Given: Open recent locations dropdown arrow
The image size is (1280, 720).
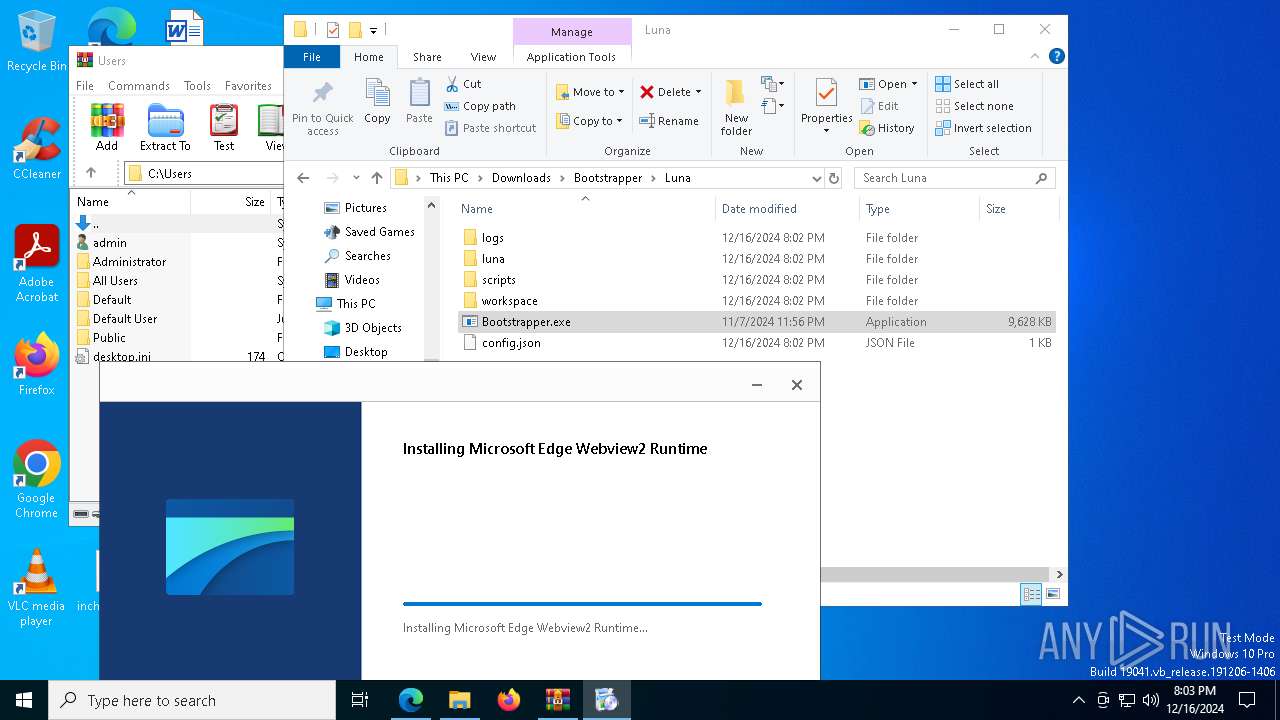Looking at the screenshot, I should (x=356, y=178).
